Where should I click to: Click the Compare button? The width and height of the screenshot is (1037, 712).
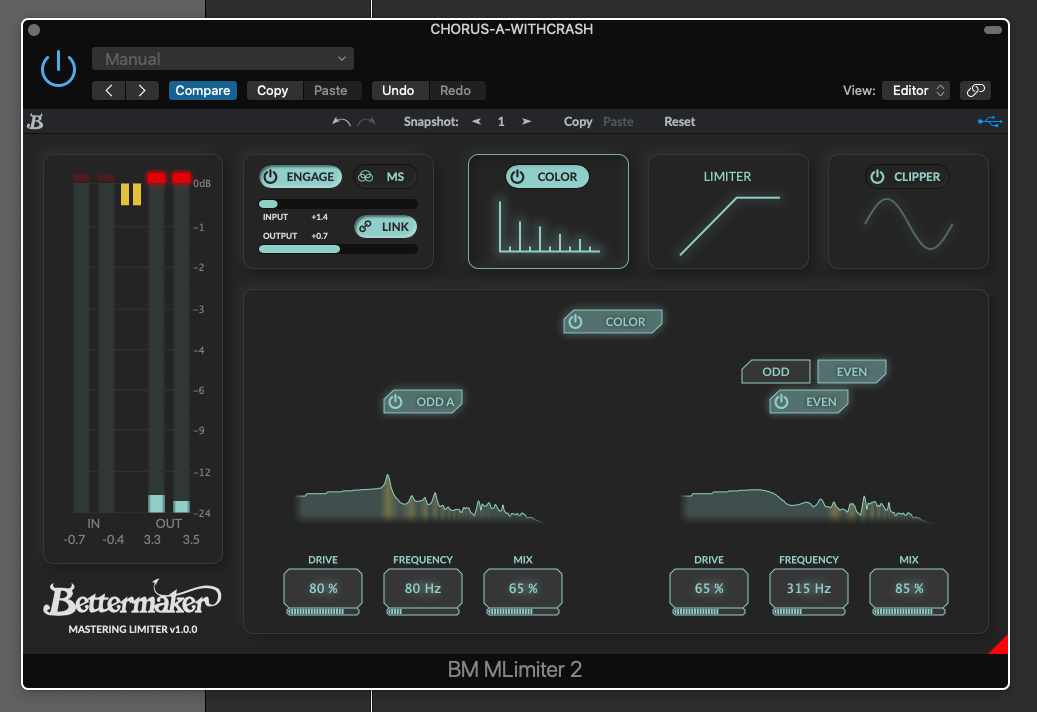[202, 91]
